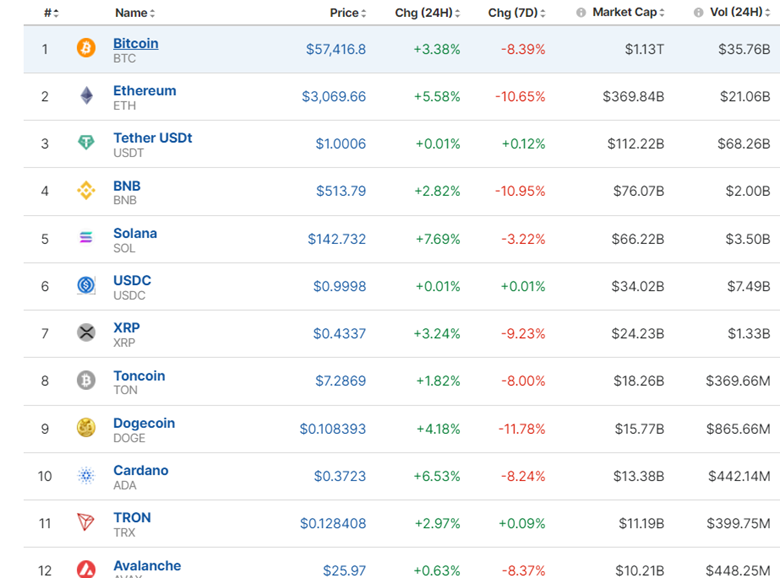Click the BNB logo icon
780x578 pixels.
86,190
